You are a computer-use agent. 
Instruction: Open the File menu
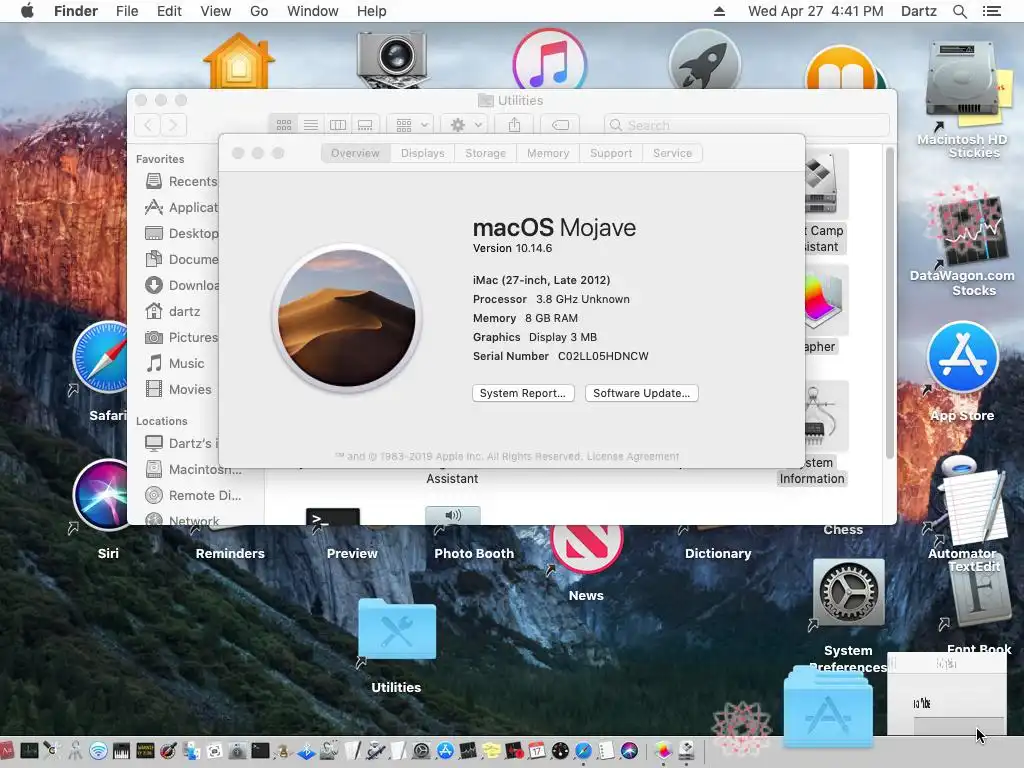click(x=127, y=11)
